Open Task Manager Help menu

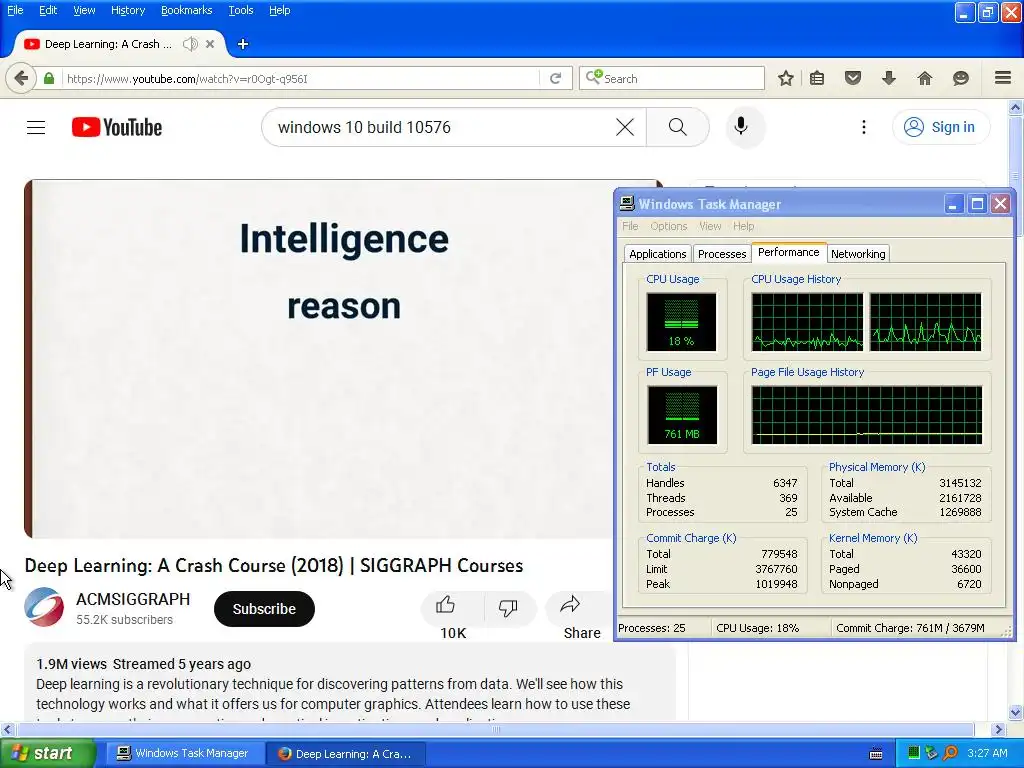(744, 226)
